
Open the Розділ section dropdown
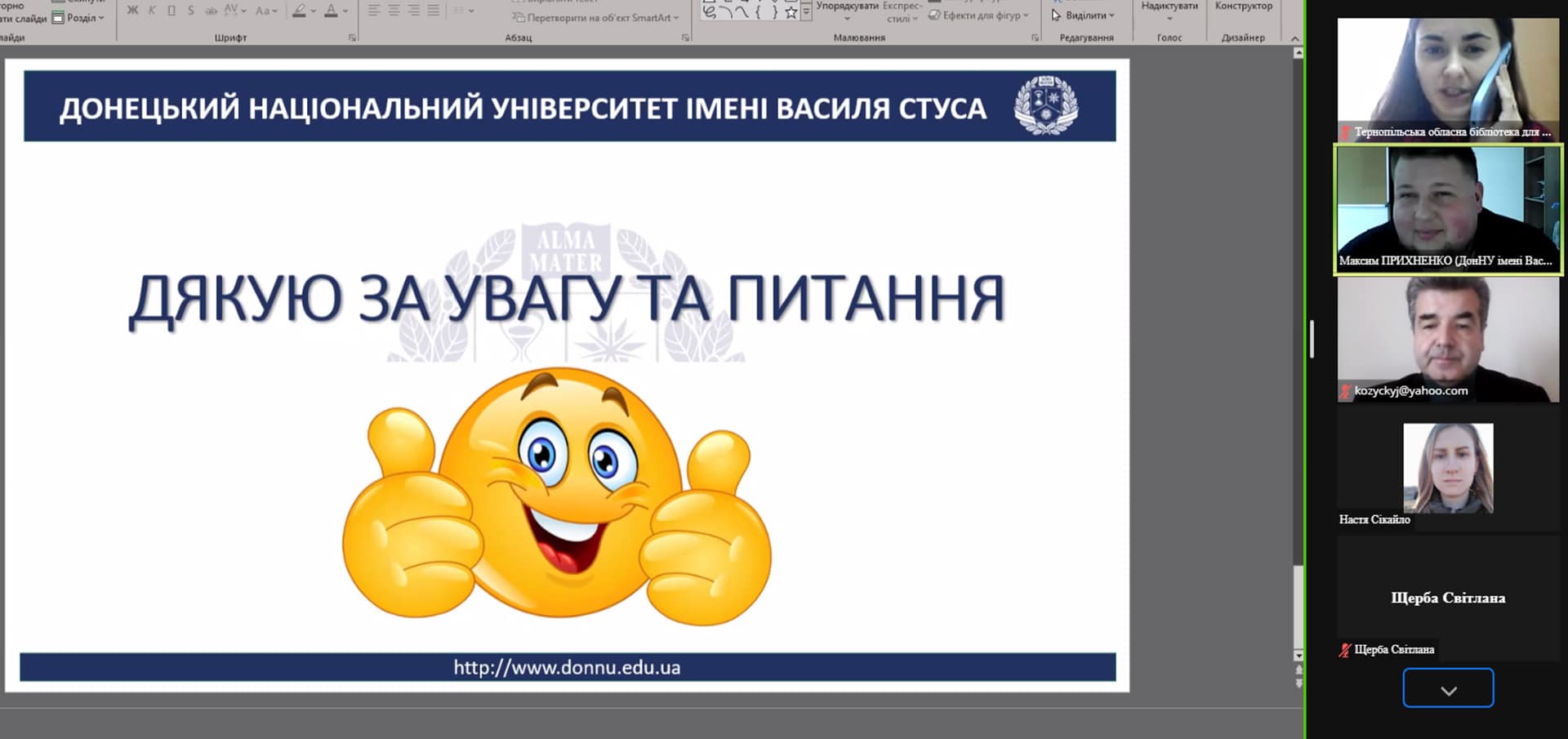coord(79,17)
